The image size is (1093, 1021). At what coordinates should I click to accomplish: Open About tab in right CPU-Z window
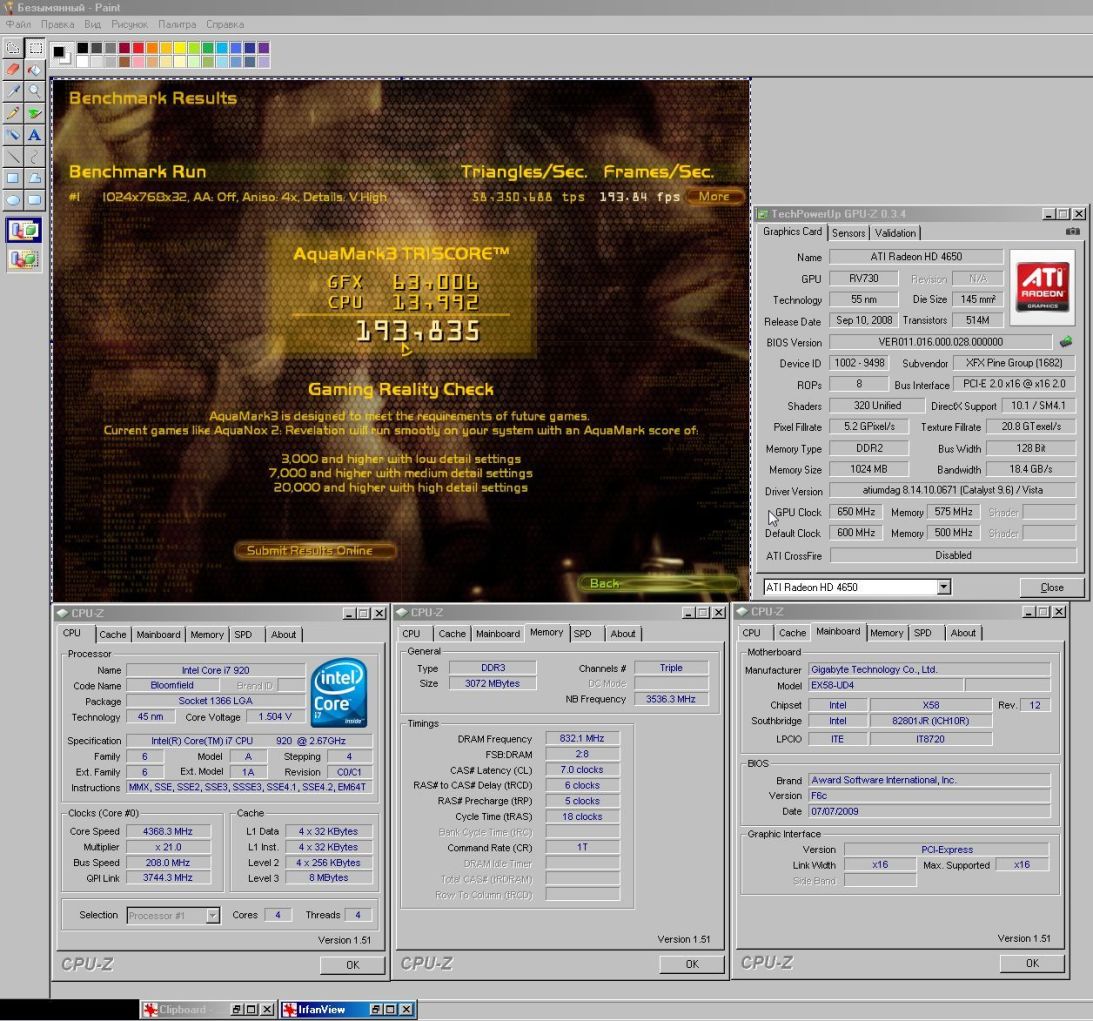(x=963, y=633)
